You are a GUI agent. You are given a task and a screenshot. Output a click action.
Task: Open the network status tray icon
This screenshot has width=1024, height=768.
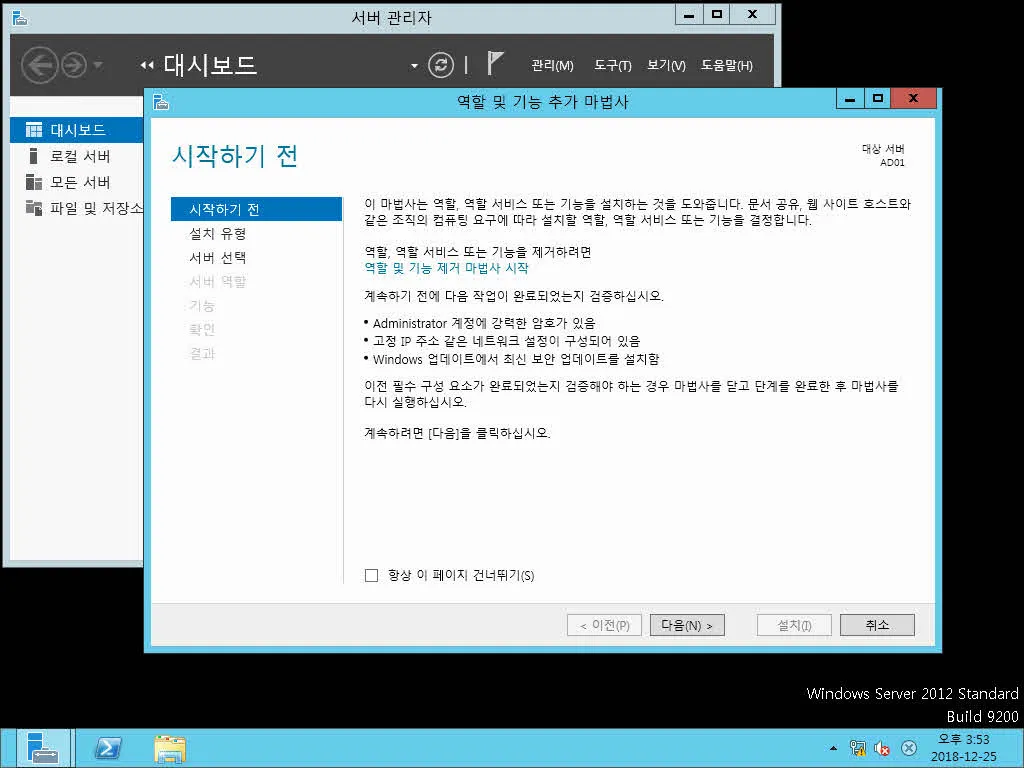pyautogui.click(x=857, y=747)
